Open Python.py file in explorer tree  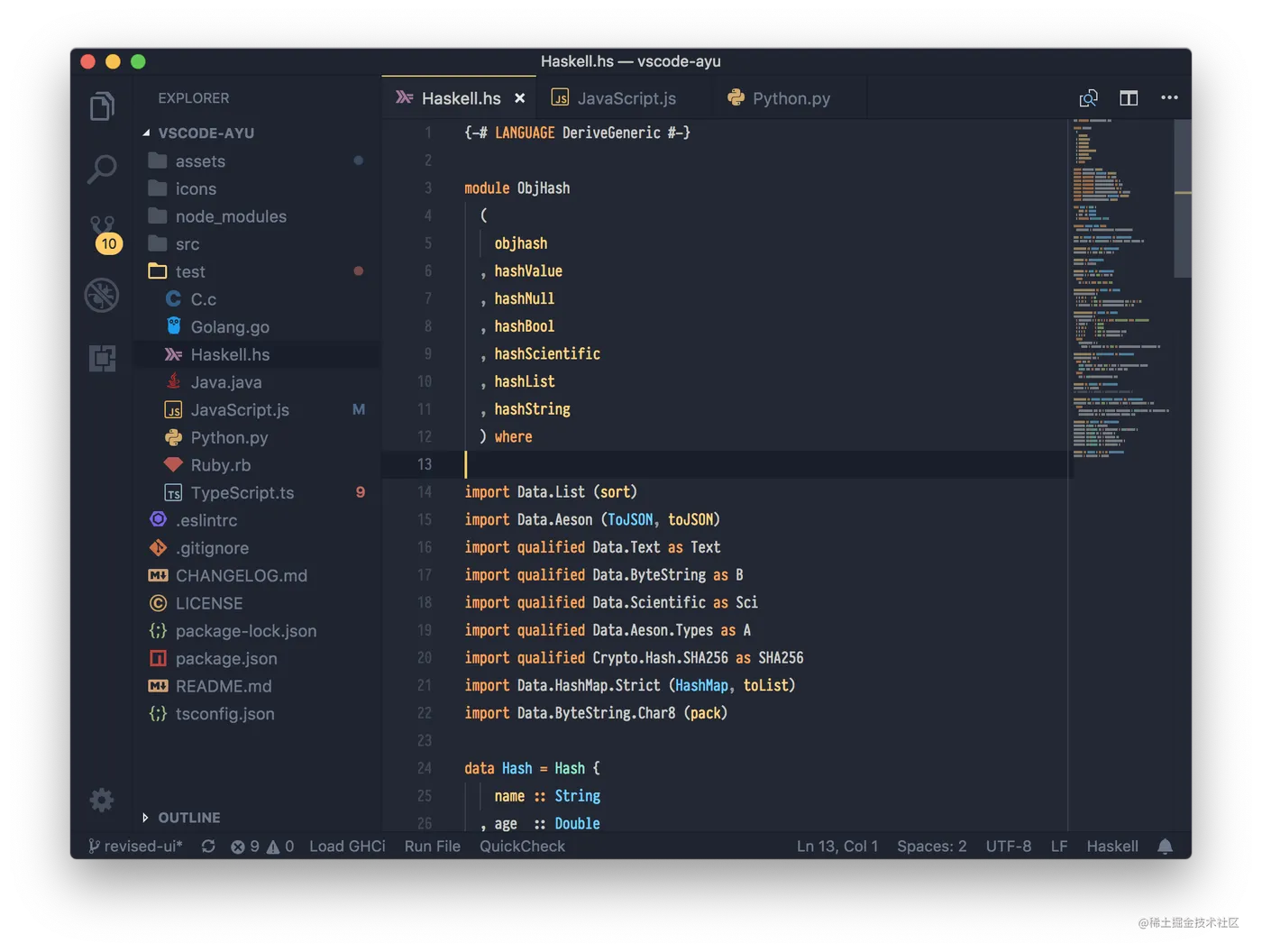click(x=257, y=437)
